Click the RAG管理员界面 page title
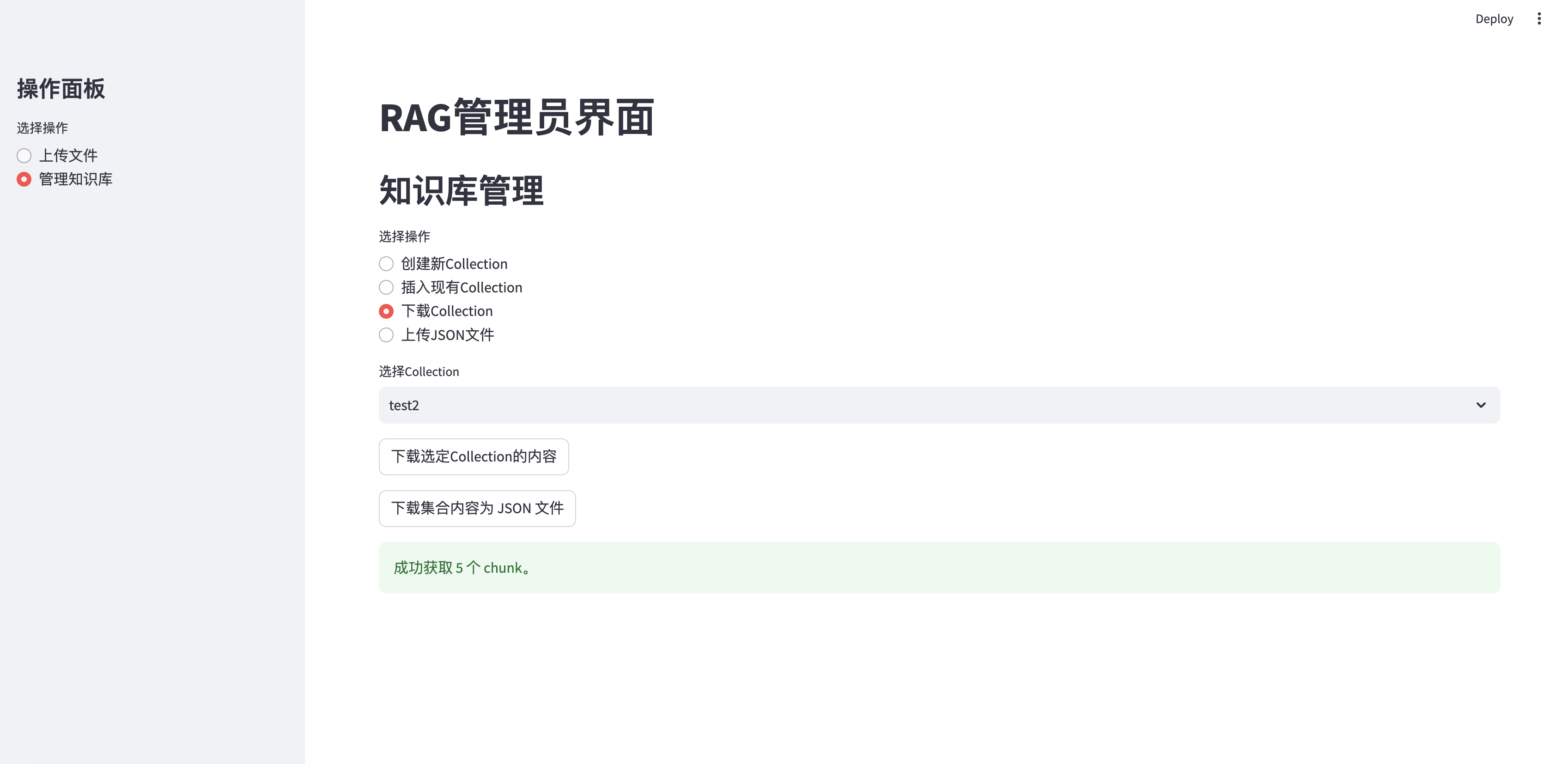1568x764 pixels. point(516,117)
